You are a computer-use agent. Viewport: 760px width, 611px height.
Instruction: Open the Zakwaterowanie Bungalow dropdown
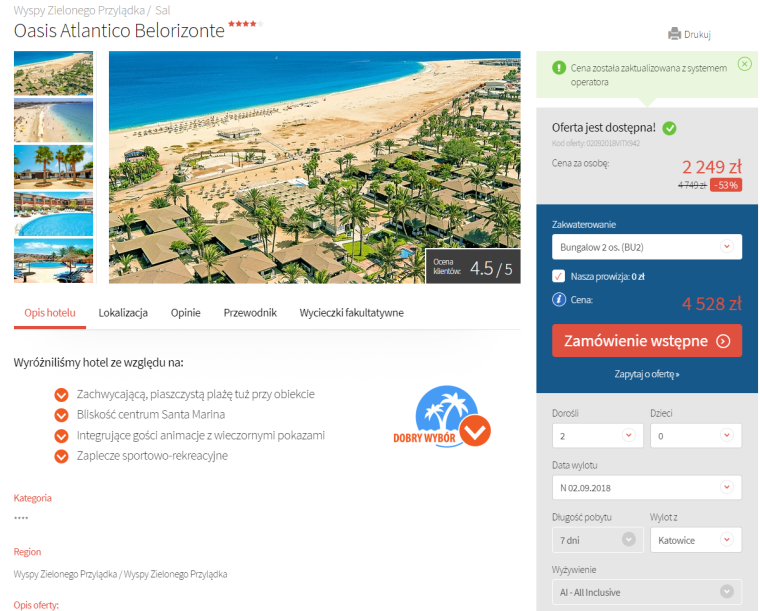(646, 247)
